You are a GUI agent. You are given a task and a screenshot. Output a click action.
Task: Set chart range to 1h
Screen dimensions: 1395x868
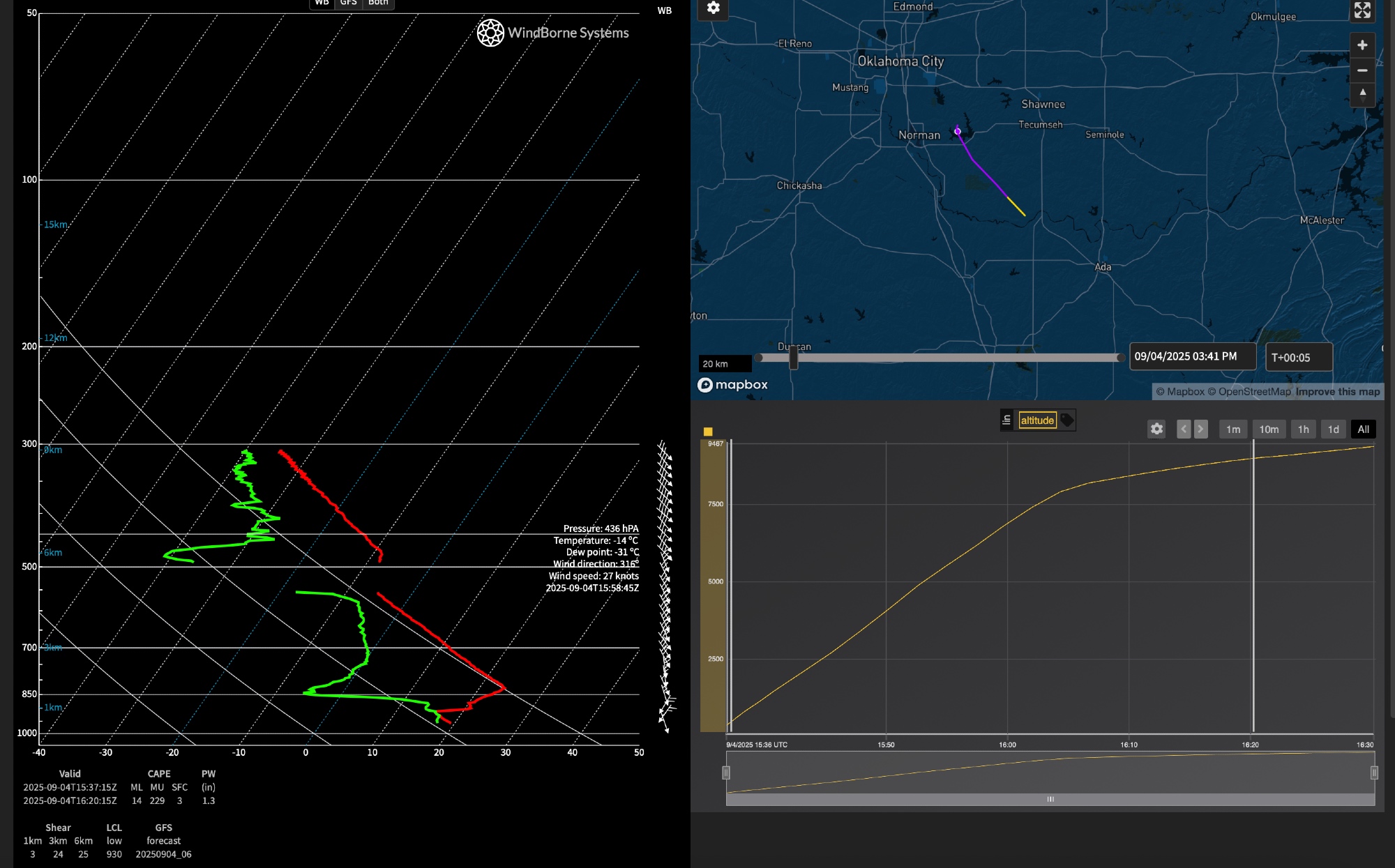1303,429
